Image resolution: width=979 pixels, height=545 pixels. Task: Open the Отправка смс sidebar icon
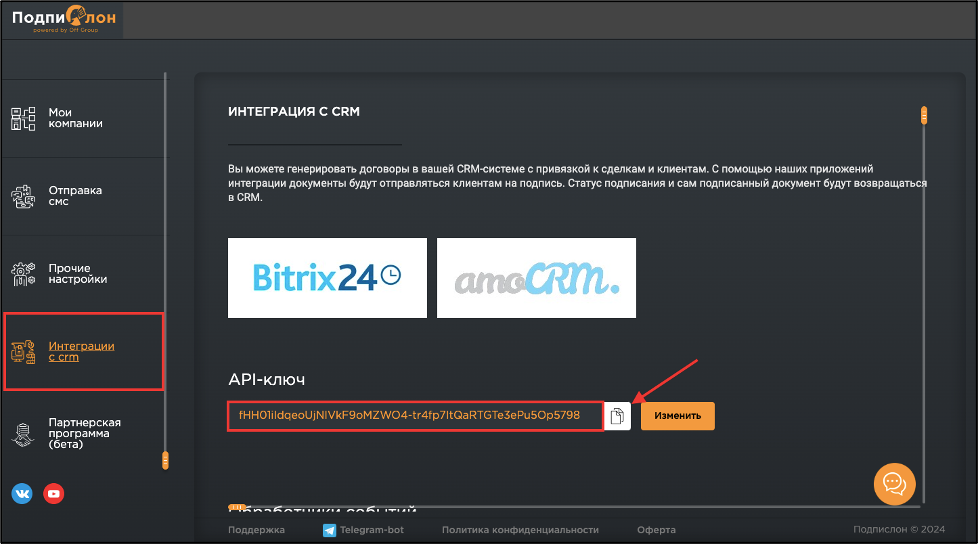23,197
